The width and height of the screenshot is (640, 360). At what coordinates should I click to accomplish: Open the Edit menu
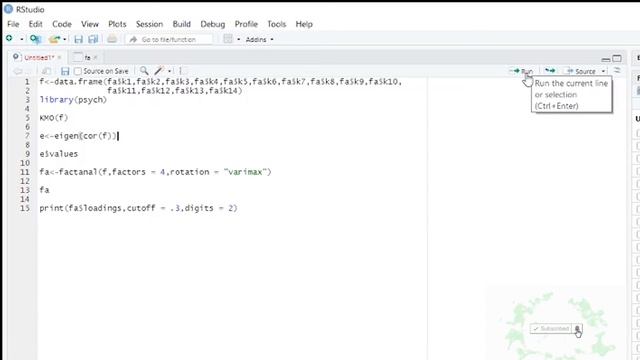coord(36,24)
